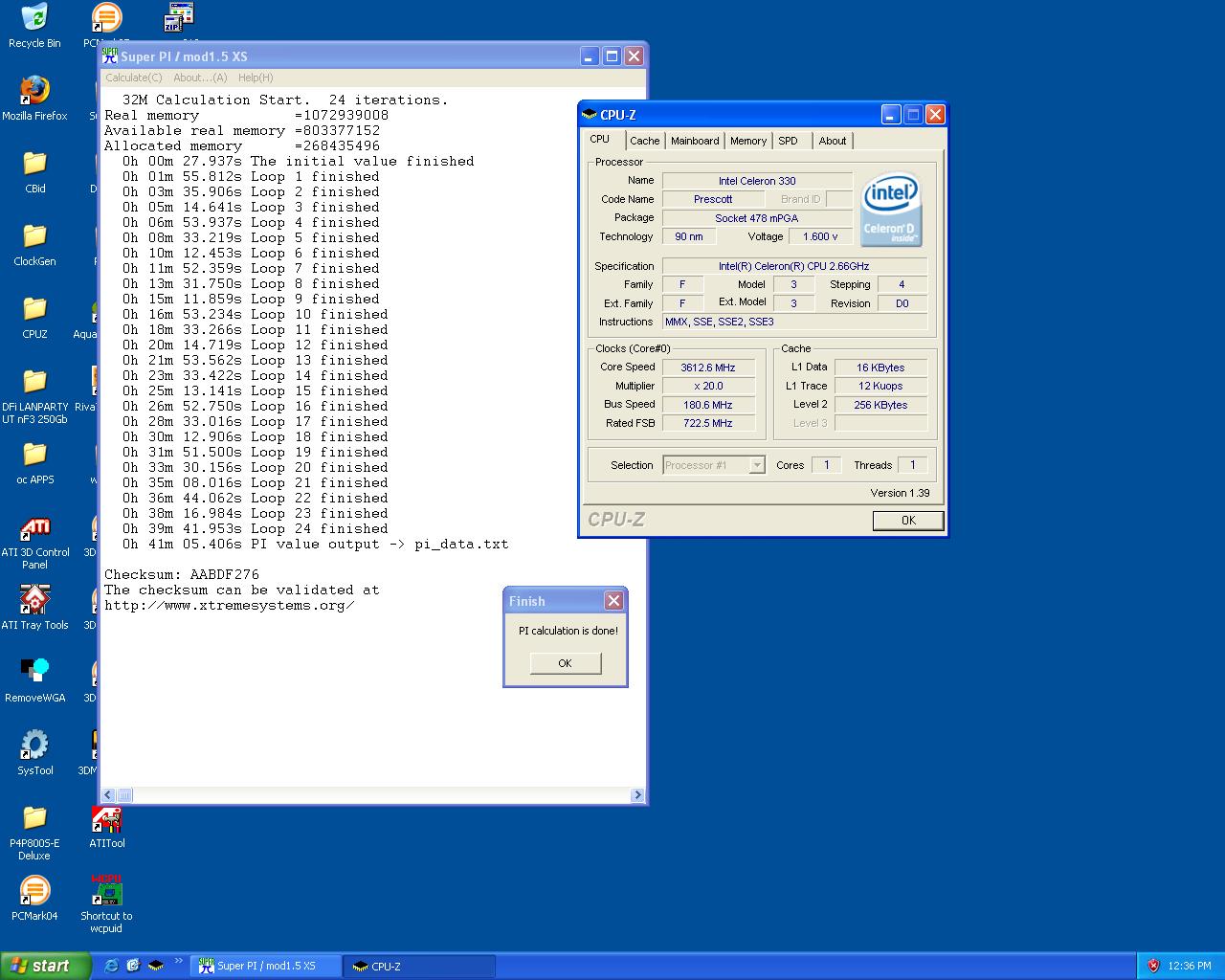Click the Bus Speed 180.6 MHz field
This screenshot has width=1225, height=980.
click(x=708, y=405)
